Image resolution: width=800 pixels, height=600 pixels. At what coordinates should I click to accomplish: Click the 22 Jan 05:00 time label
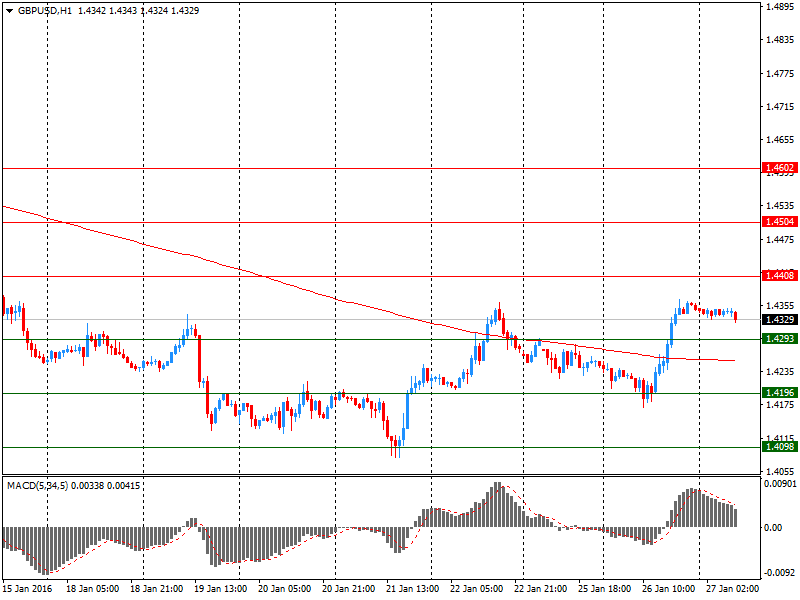tap(477, 589)
